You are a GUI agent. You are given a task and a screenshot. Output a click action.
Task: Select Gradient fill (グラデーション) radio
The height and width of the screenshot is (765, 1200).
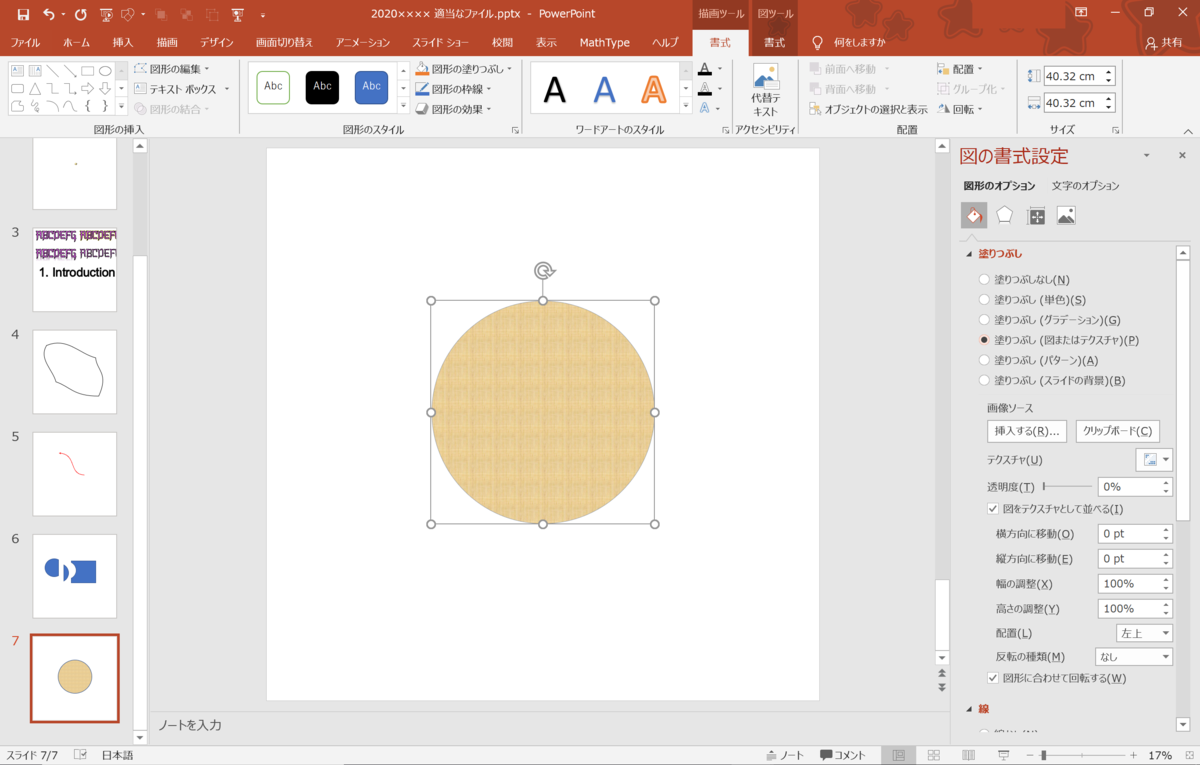coord(985,320)
